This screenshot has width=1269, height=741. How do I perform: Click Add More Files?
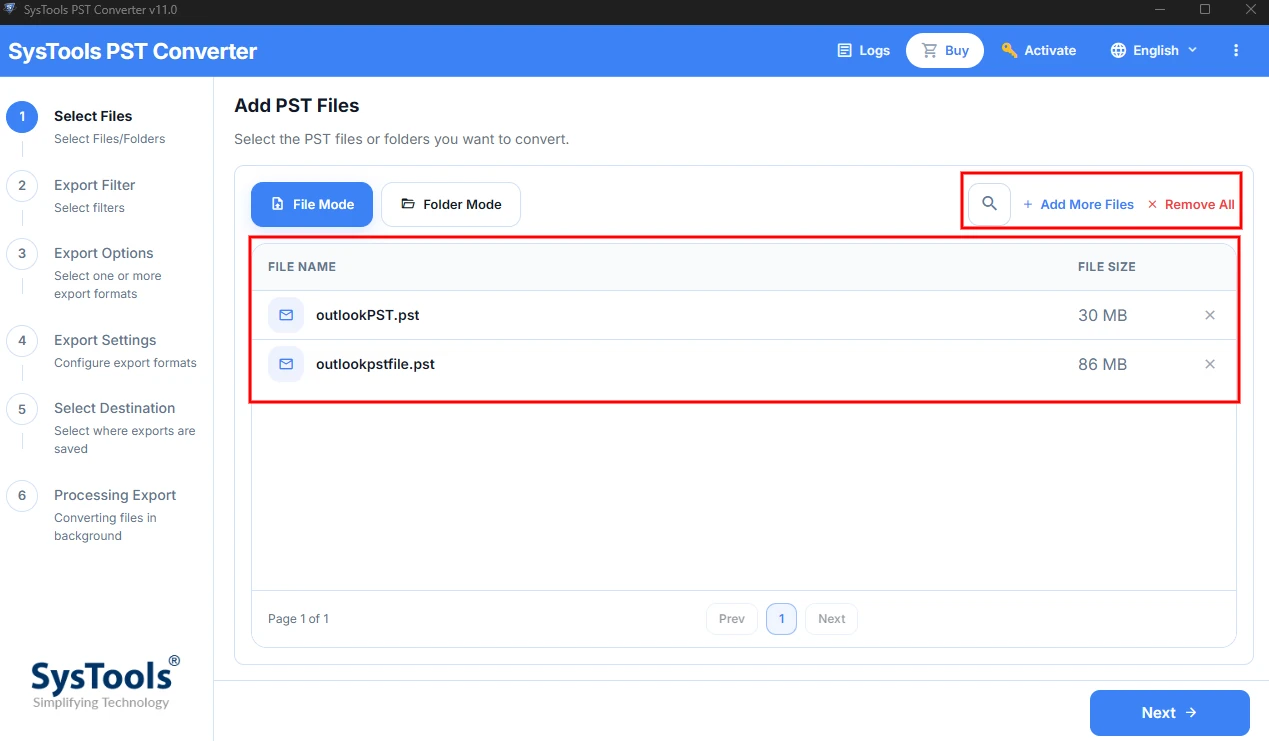click(1078, 204)
